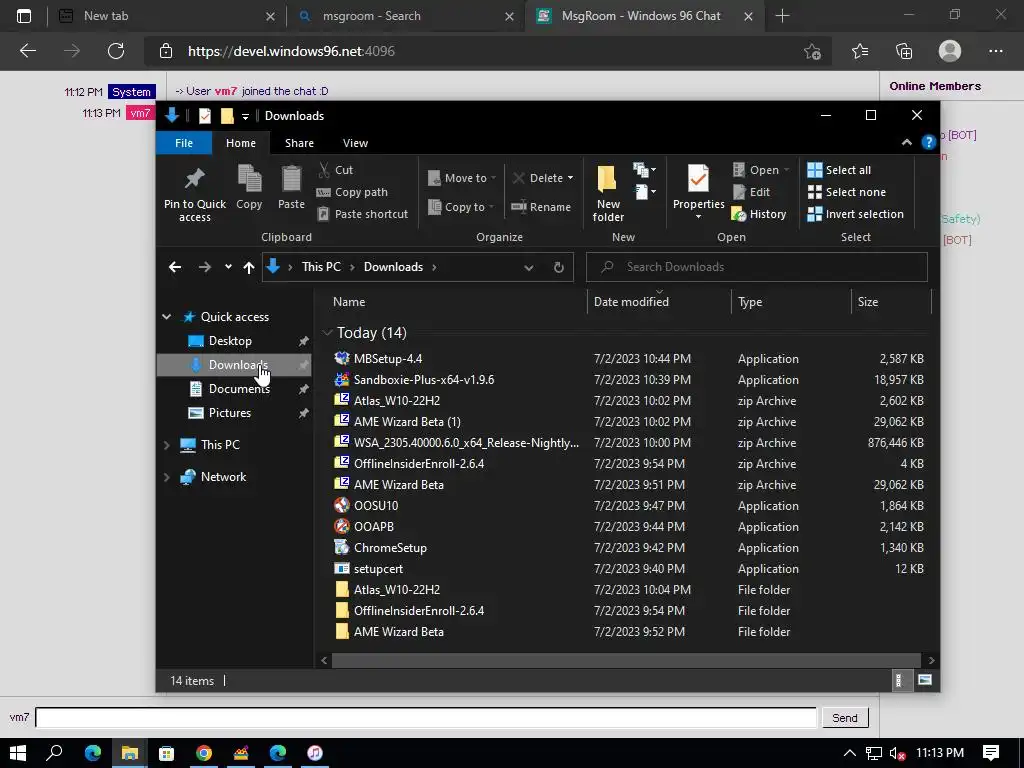
Task: Switch to large icons view
Action: tap(925, 680)
